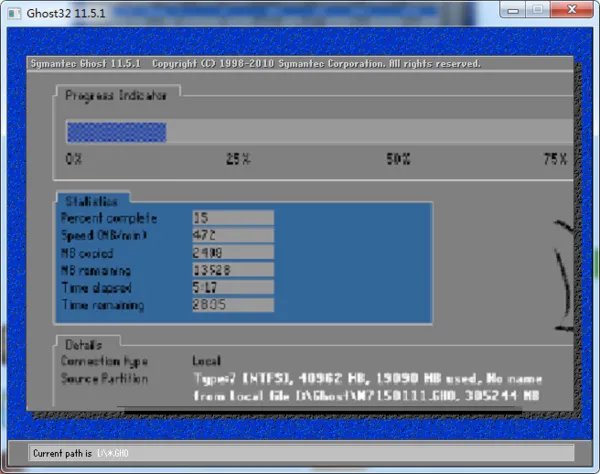
Task: Click the MB remaining value field
Action: 232,270
